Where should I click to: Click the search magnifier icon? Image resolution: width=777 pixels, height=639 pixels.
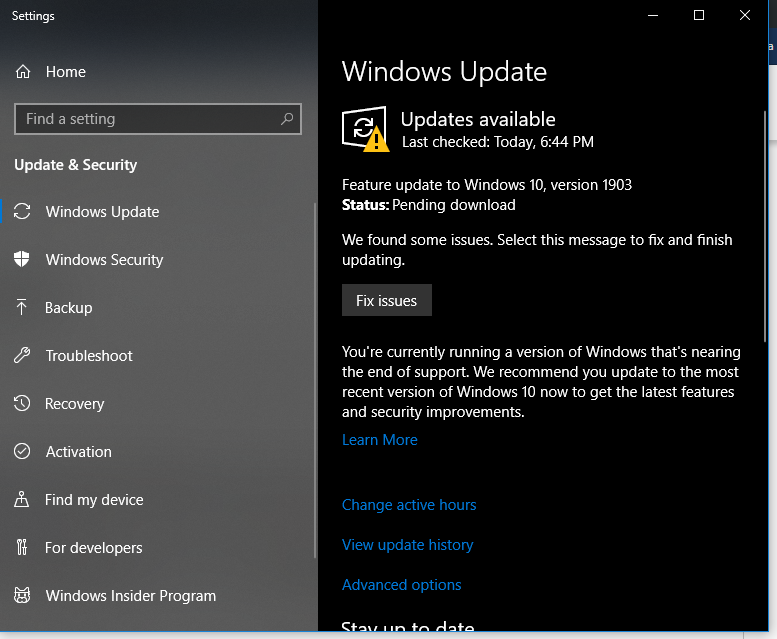click(x=287, y=119)
